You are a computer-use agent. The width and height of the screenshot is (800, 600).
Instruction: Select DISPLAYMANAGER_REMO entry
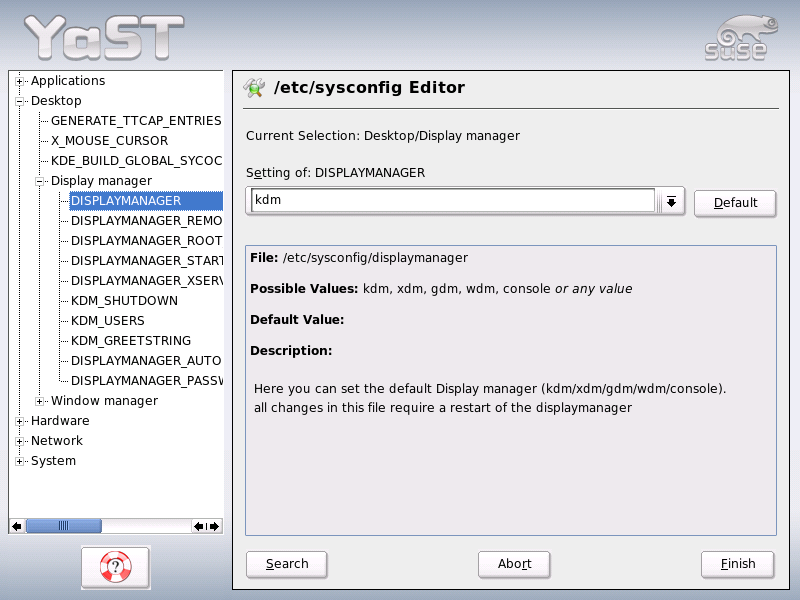[x=146, y=221]
